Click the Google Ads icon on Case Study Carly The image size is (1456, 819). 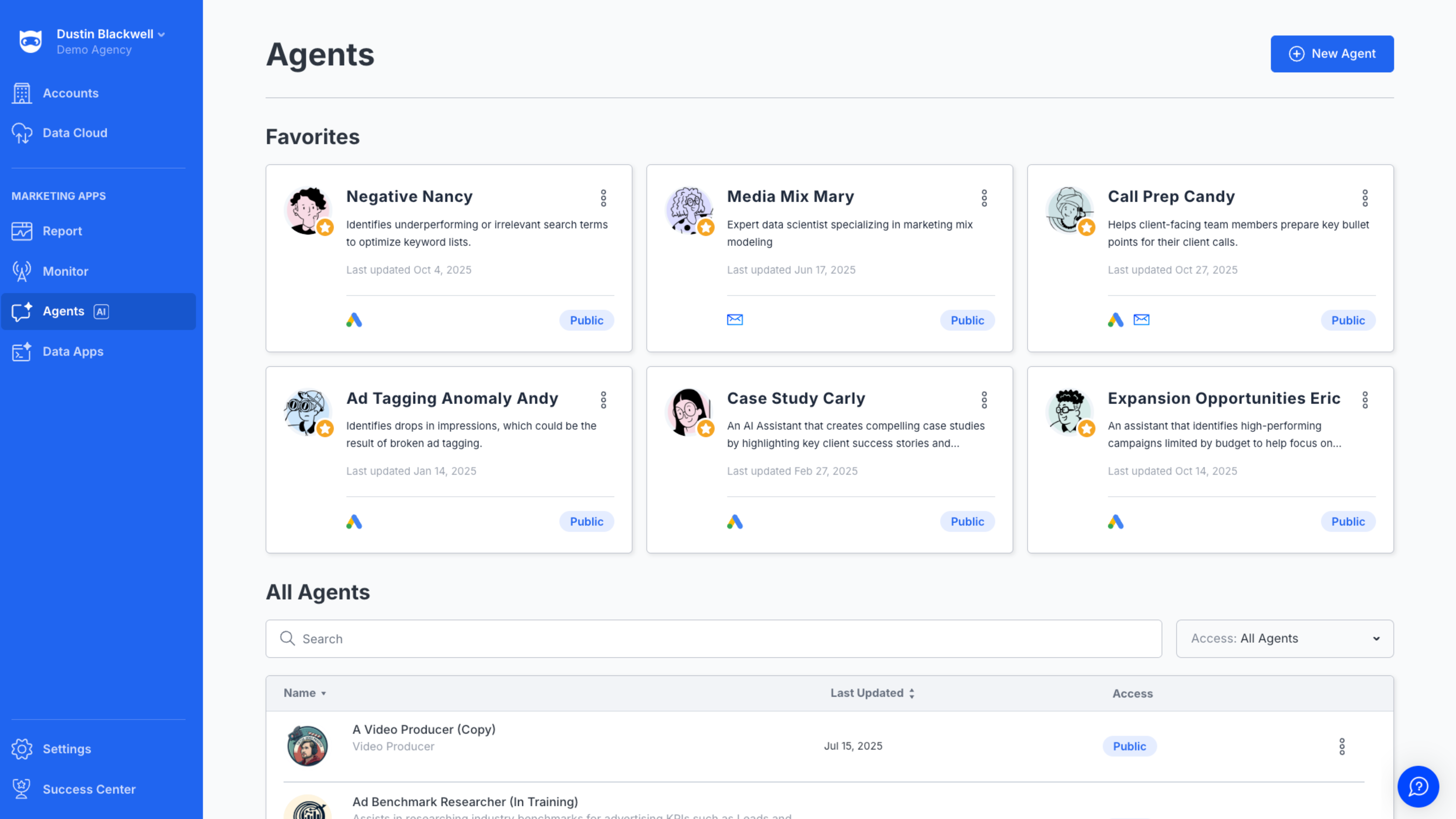(x=734, y=521)
